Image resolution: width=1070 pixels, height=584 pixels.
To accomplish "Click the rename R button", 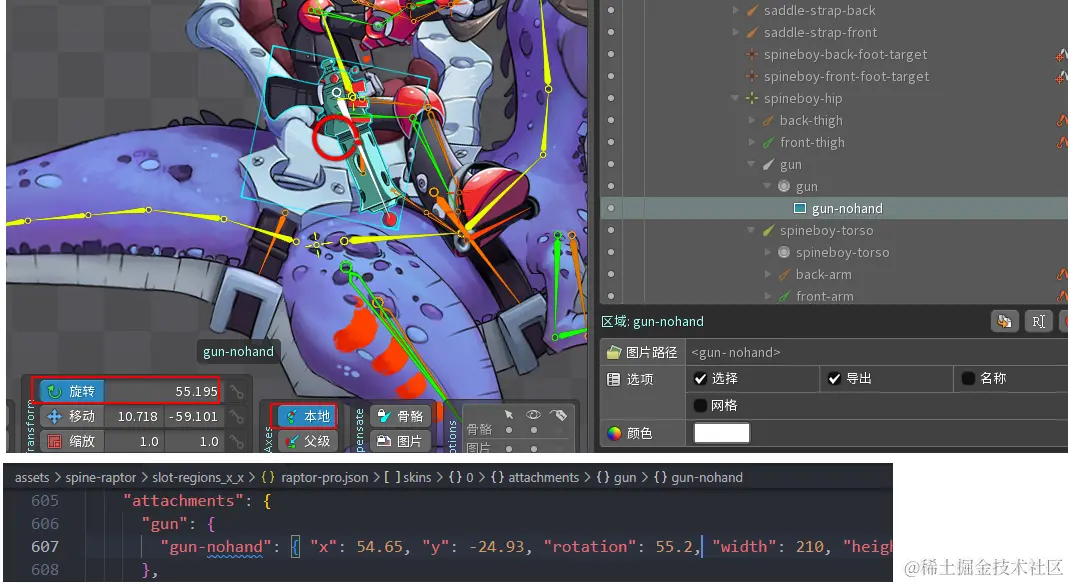I will coord(1039,321).
